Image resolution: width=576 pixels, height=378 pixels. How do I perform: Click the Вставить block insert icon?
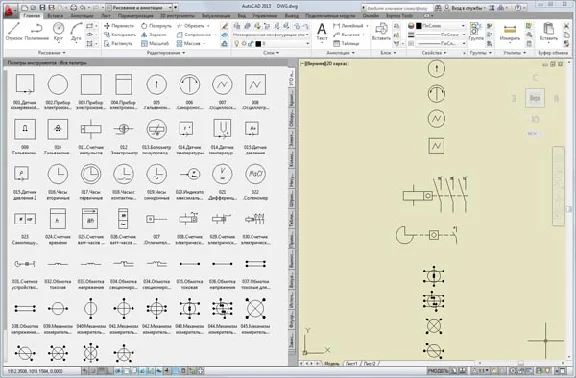(x=381, y=31)
